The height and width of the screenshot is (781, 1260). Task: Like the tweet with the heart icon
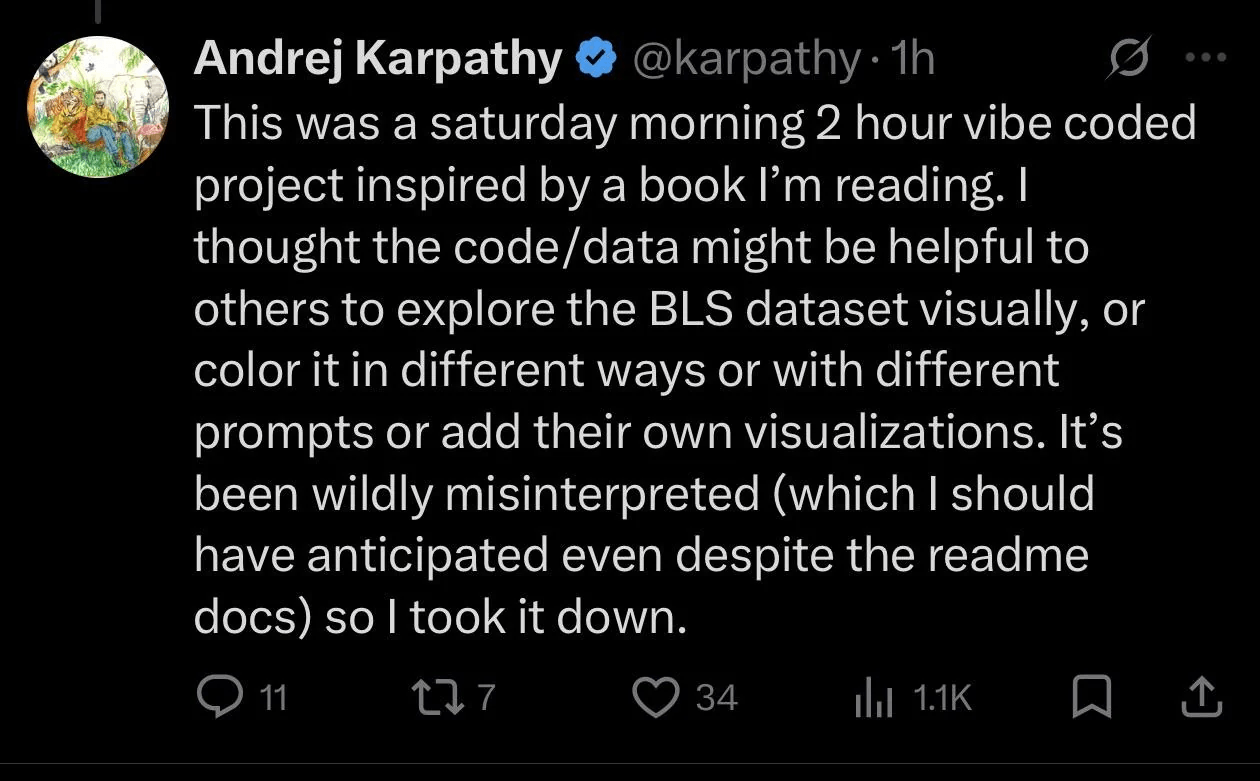656,697
